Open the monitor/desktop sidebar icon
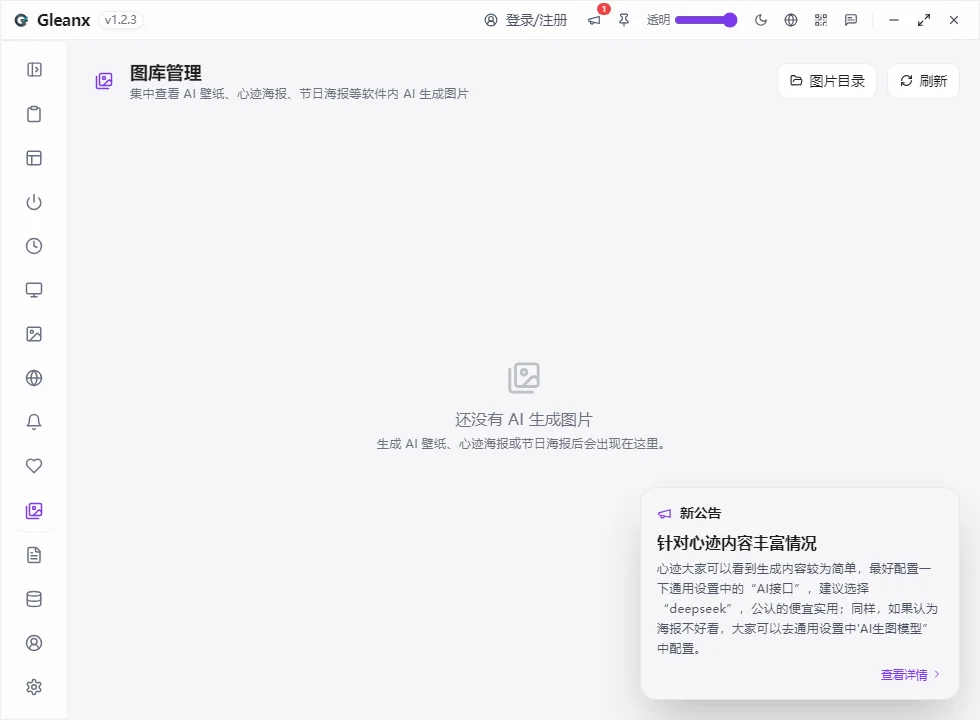Image resolution: width=980 pixels, height=720 pixels. pos(34,290)
